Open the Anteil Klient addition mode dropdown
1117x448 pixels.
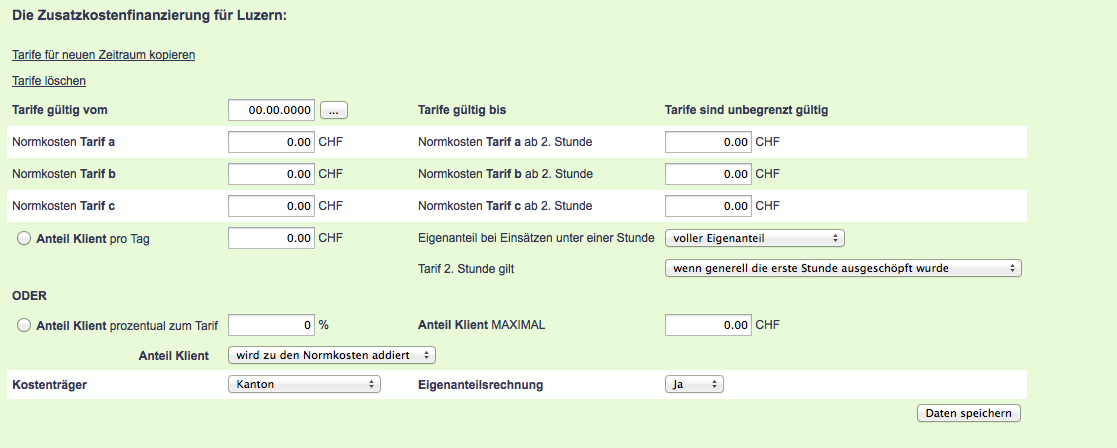pyautogui.click(x=332, y=355)
